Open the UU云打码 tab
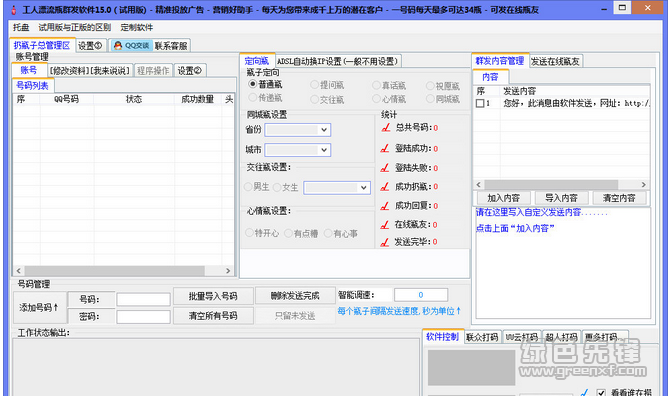The width and height of the screenshot is (668, 396). (x=522, y=337)
